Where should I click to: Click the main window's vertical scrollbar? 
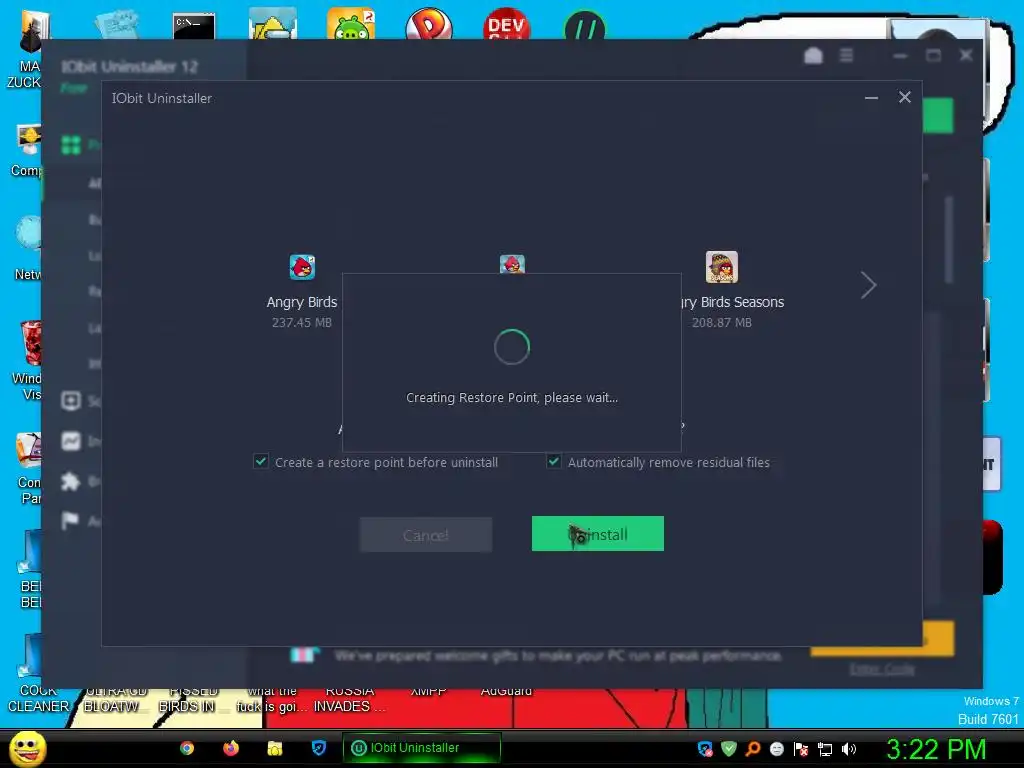[948, 240]
